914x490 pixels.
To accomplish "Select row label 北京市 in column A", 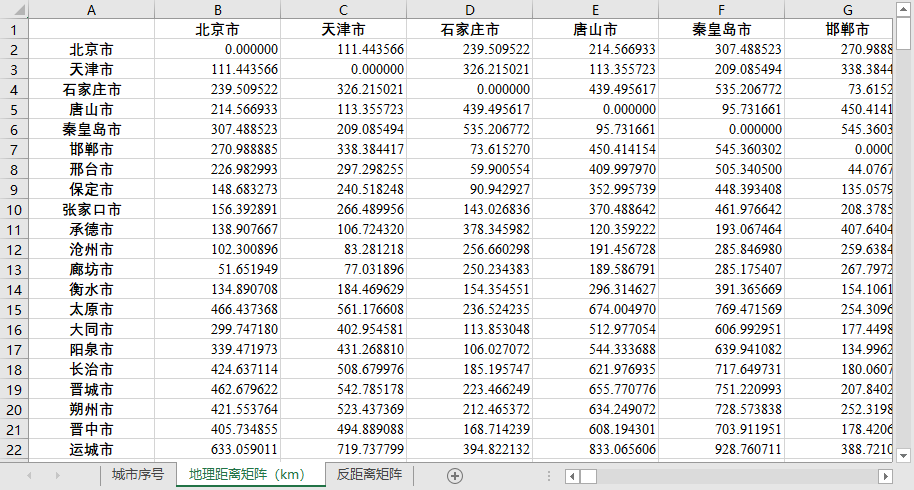I will 92,50.
